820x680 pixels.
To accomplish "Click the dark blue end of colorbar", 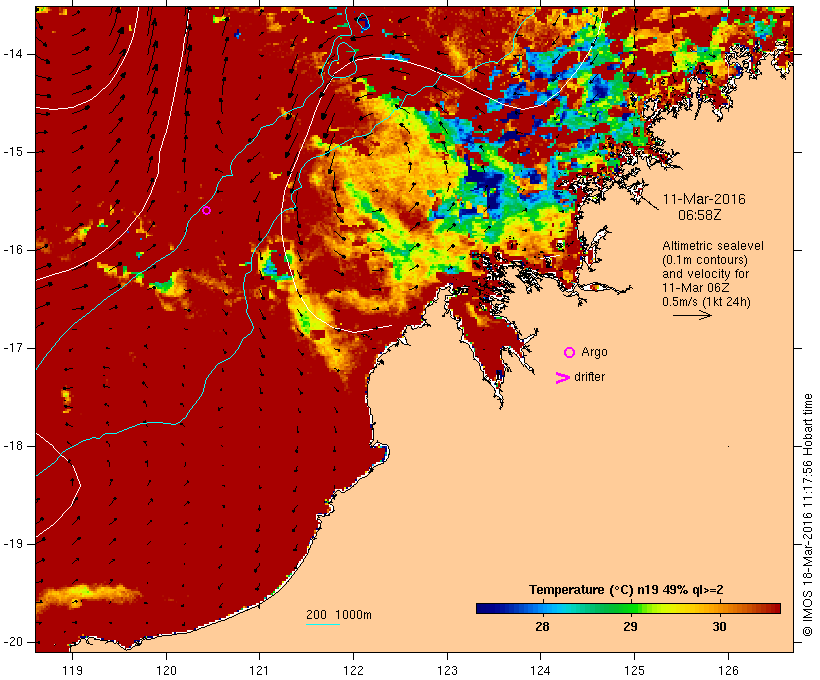I will (x=484, y=608).
